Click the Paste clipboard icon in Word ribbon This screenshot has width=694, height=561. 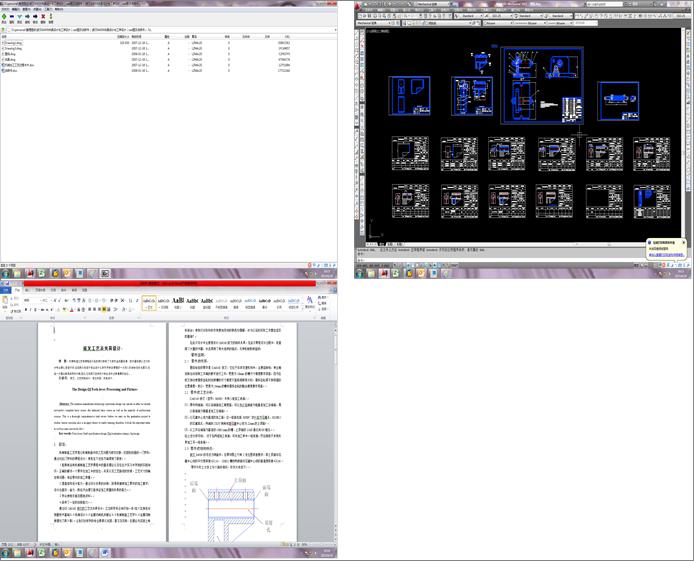click(x=5, y=302)
